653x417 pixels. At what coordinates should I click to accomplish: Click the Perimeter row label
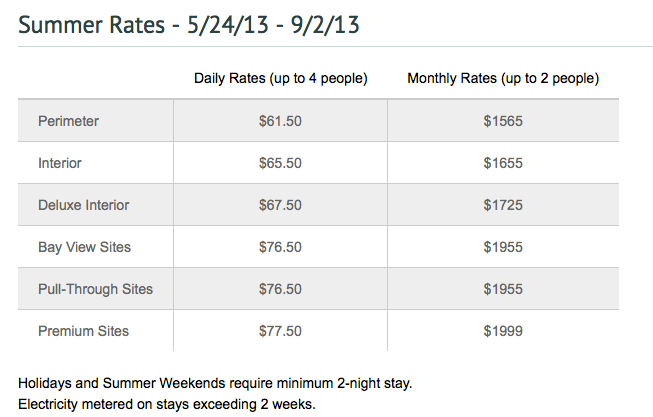point(68,121)
